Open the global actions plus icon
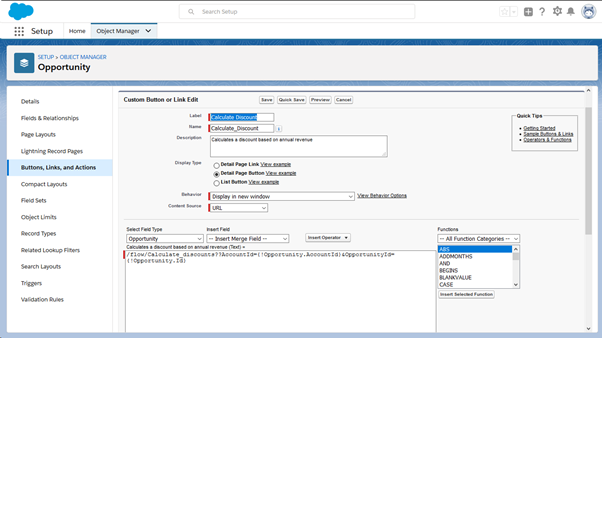 point(528,12)
